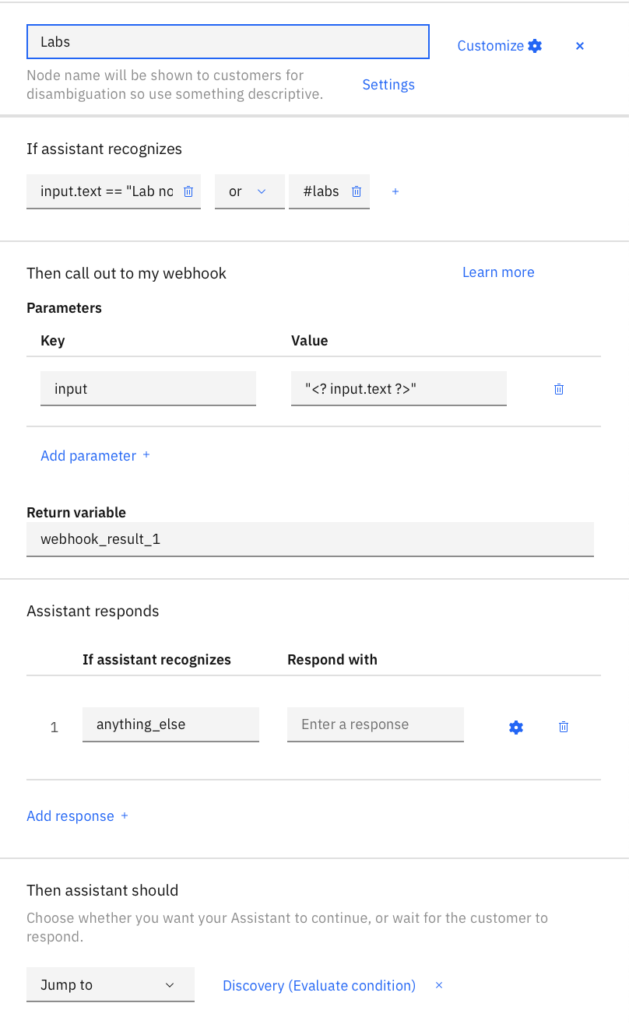Remove the Discovery jump-to target

438,985
